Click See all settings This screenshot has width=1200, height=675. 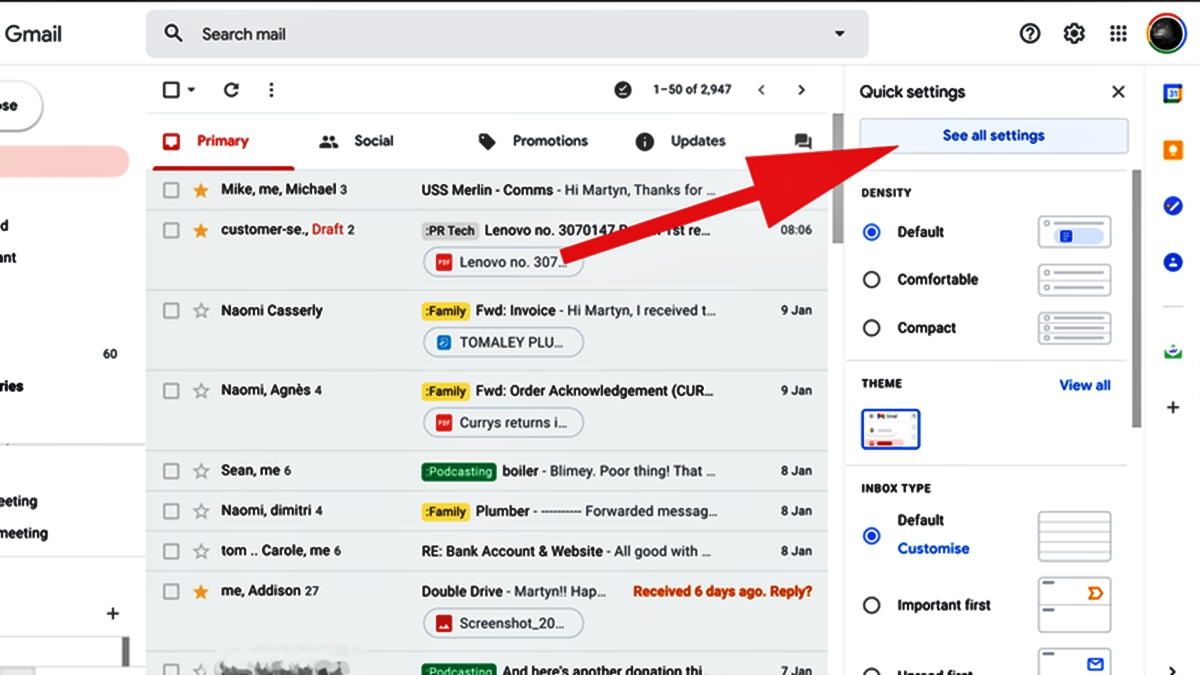(993, 135)
